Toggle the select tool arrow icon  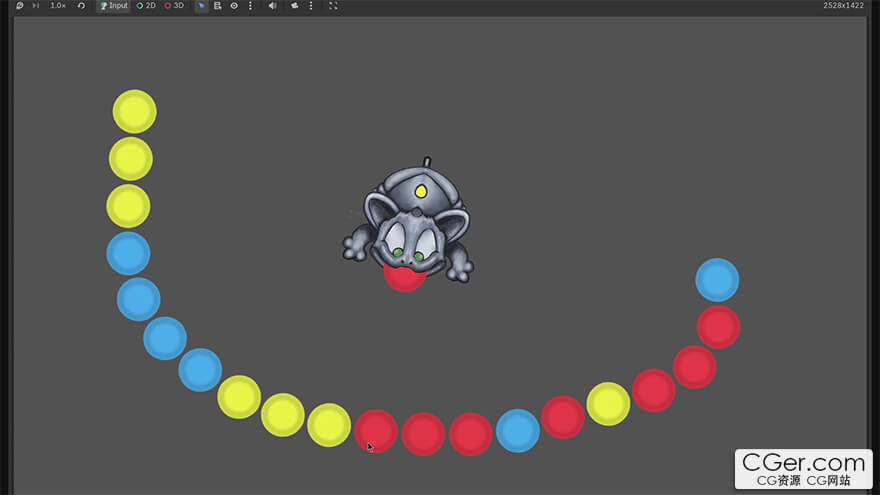(201, 6)
